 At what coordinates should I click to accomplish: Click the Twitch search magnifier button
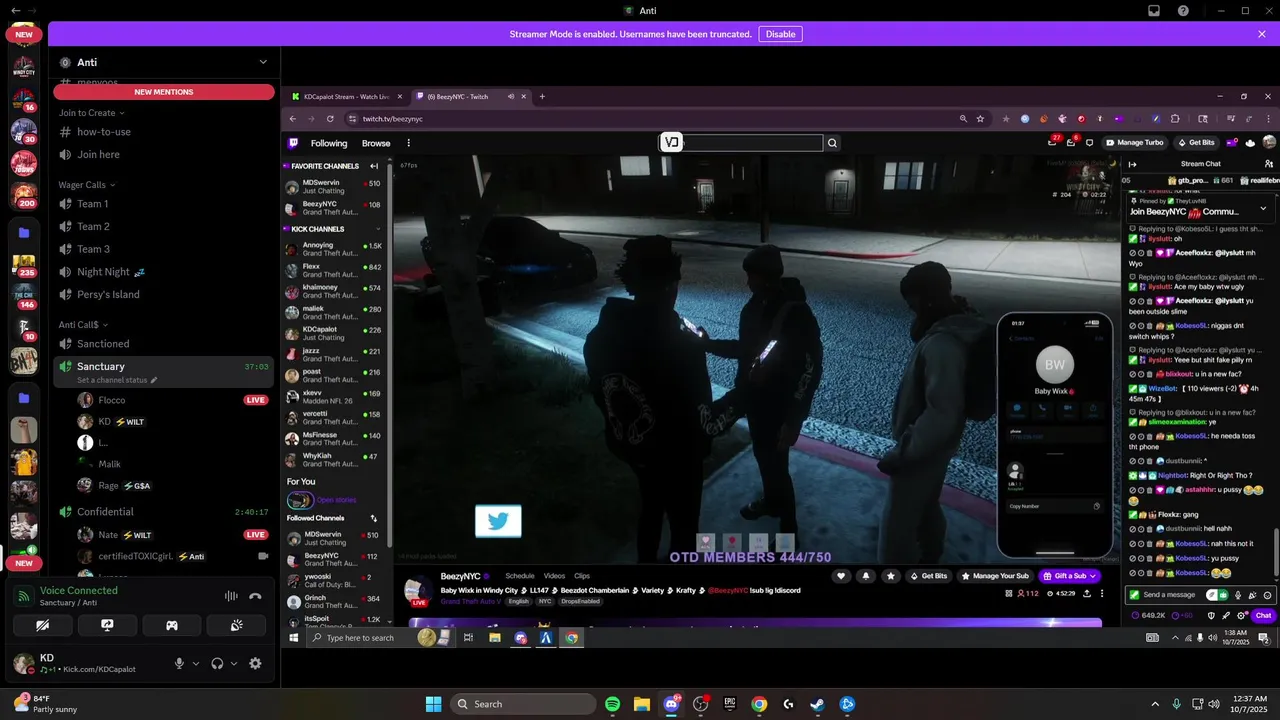[x=832, y=143]
